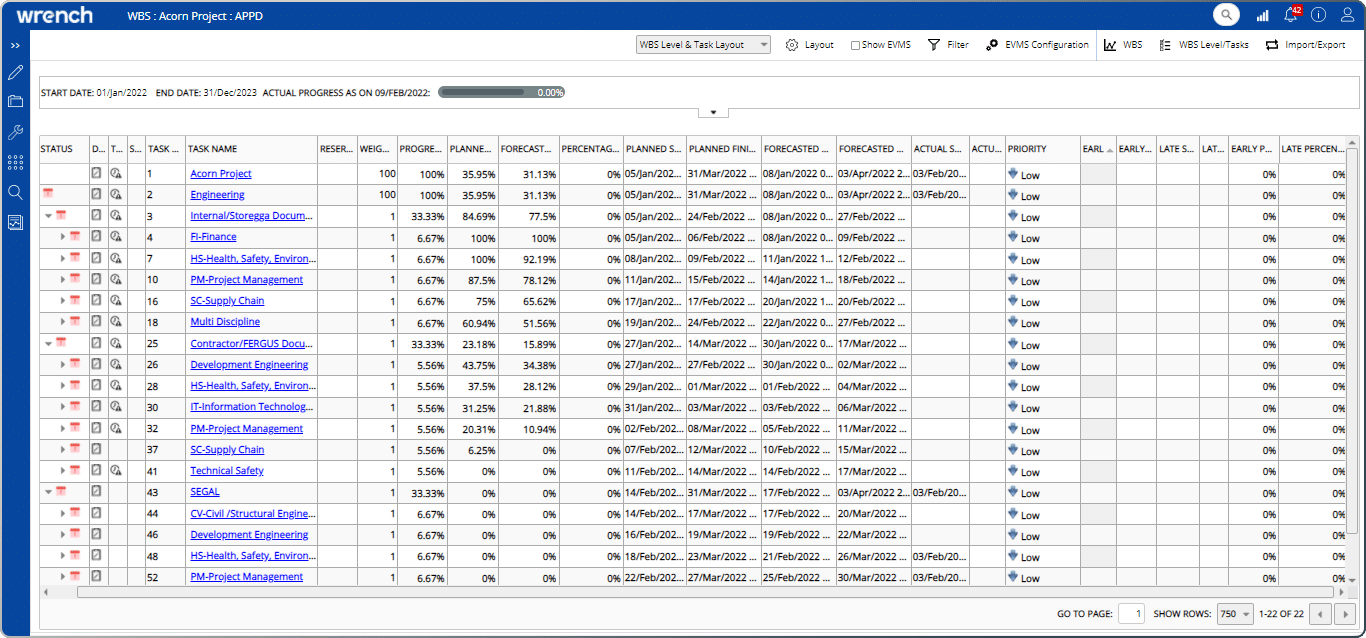Open the Filter funnel option
This screenshot has height=638, width=1366.
(948, 45)
